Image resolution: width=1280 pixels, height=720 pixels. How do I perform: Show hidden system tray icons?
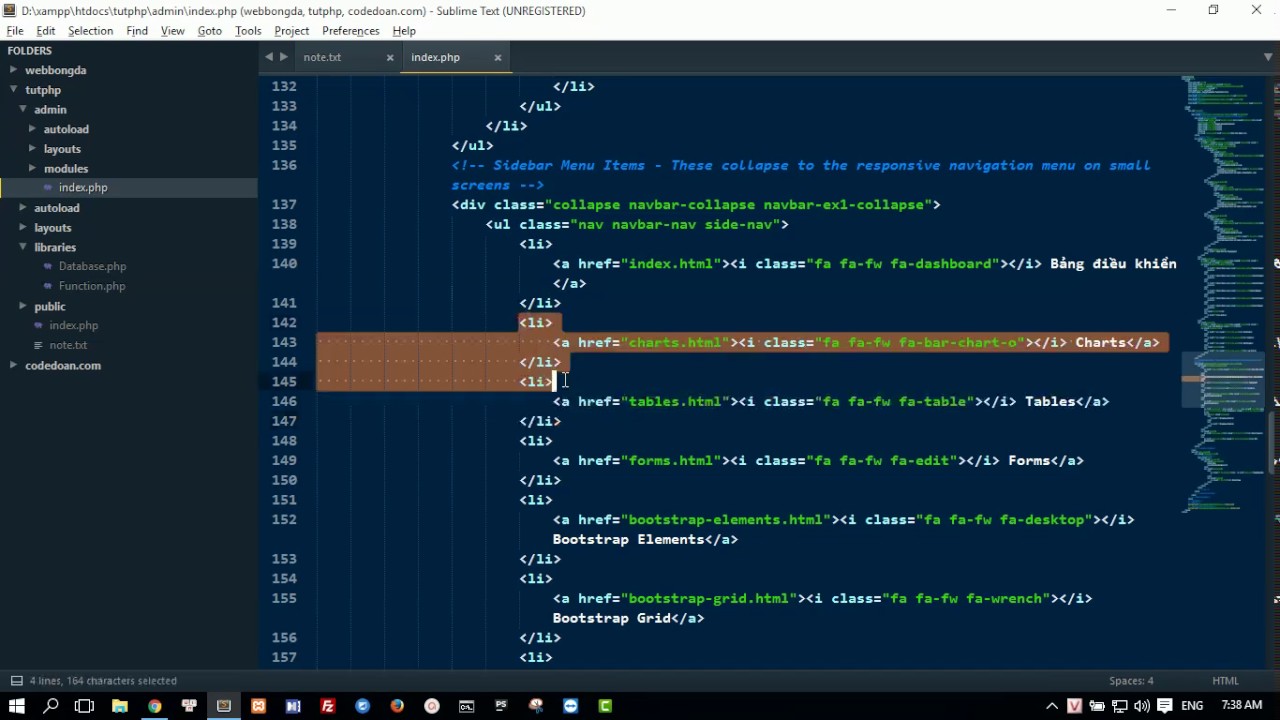(1052, 706)
